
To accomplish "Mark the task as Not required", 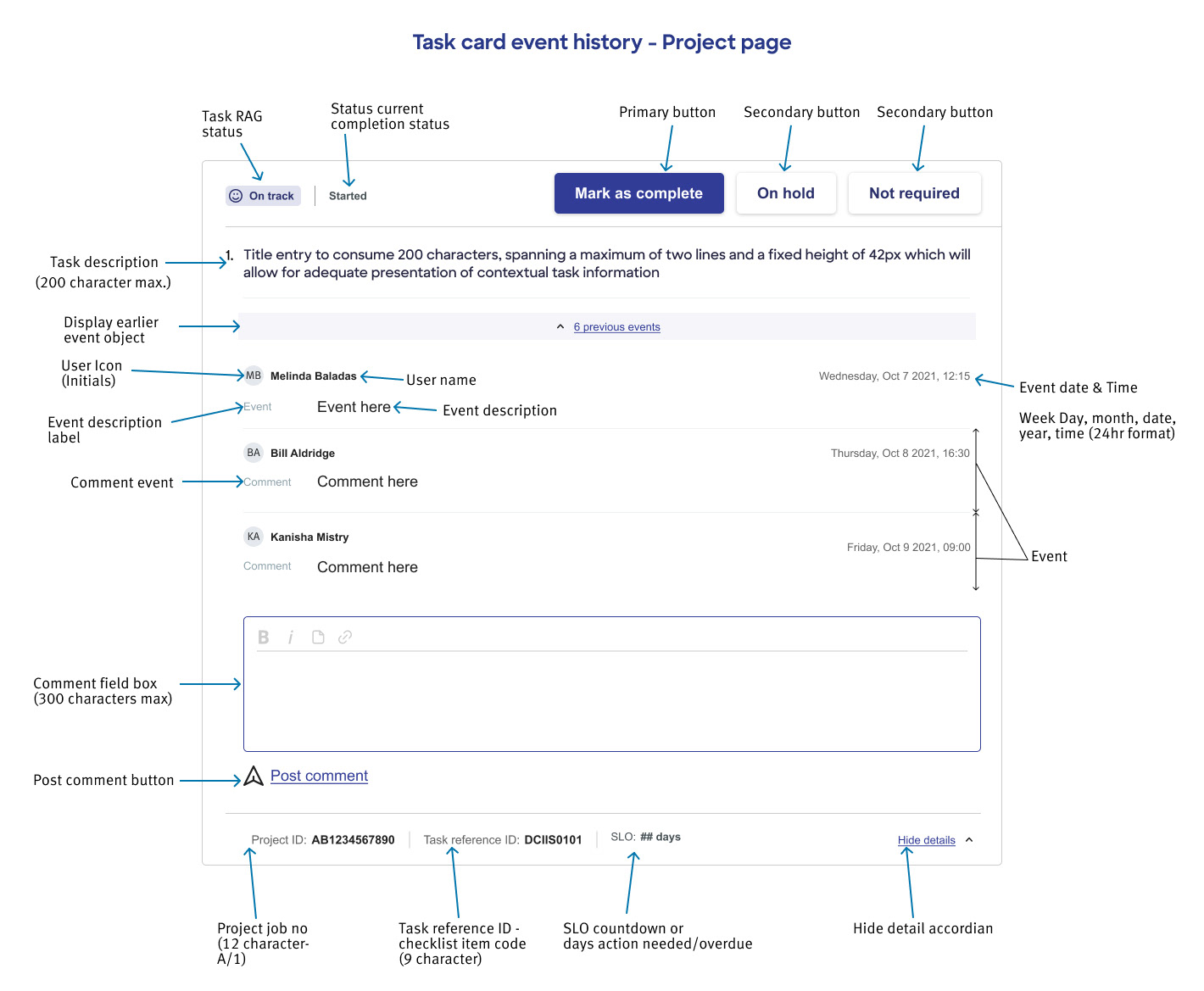I will pyautogui.click(x=914, y=193).
